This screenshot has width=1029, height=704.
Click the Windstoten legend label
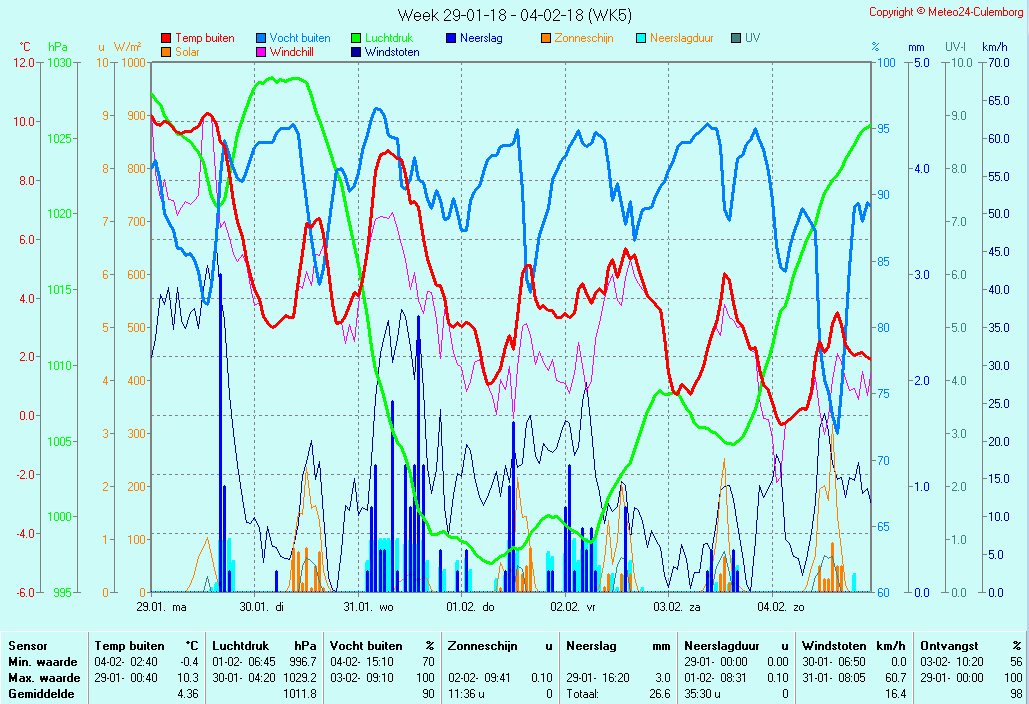point(392,52)
